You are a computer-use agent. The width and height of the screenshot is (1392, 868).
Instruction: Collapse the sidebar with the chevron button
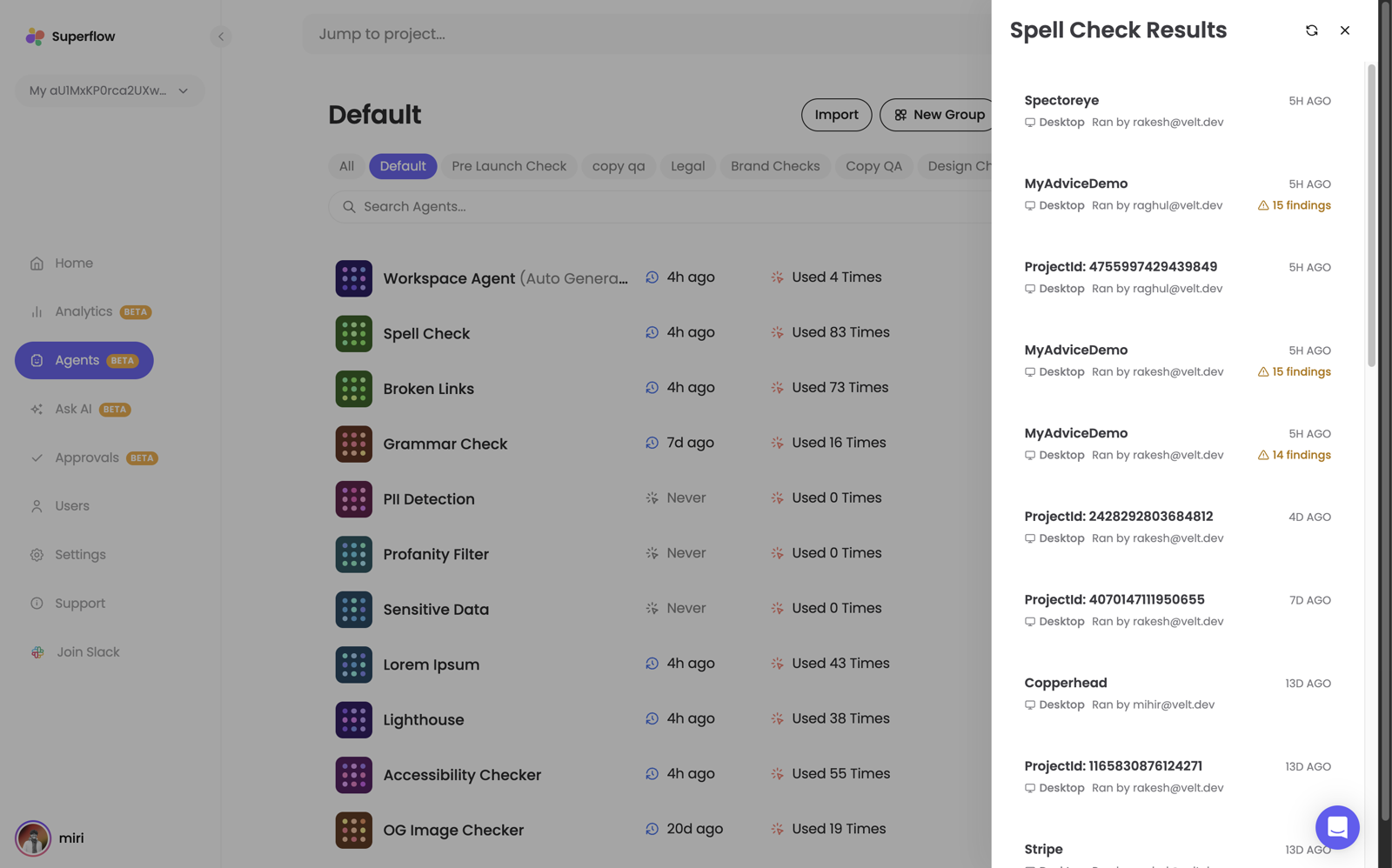pyautogui.click(x=221, y=37)
